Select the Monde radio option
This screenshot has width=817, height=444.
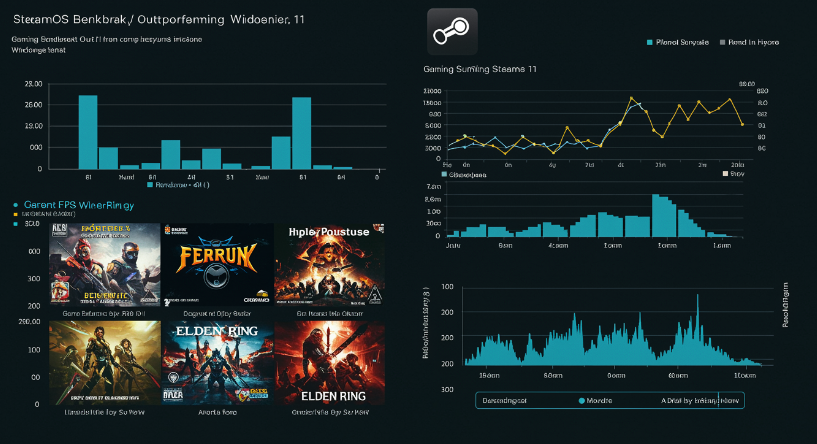click(x=581, y=401)
